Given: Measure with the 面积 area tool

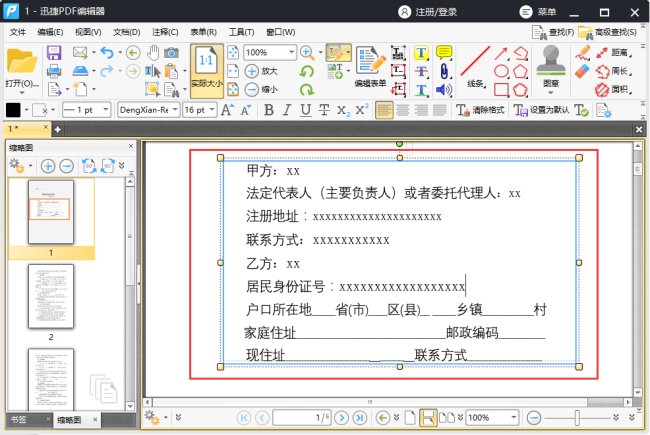Looking at the screenshot, I should (614, 89).
